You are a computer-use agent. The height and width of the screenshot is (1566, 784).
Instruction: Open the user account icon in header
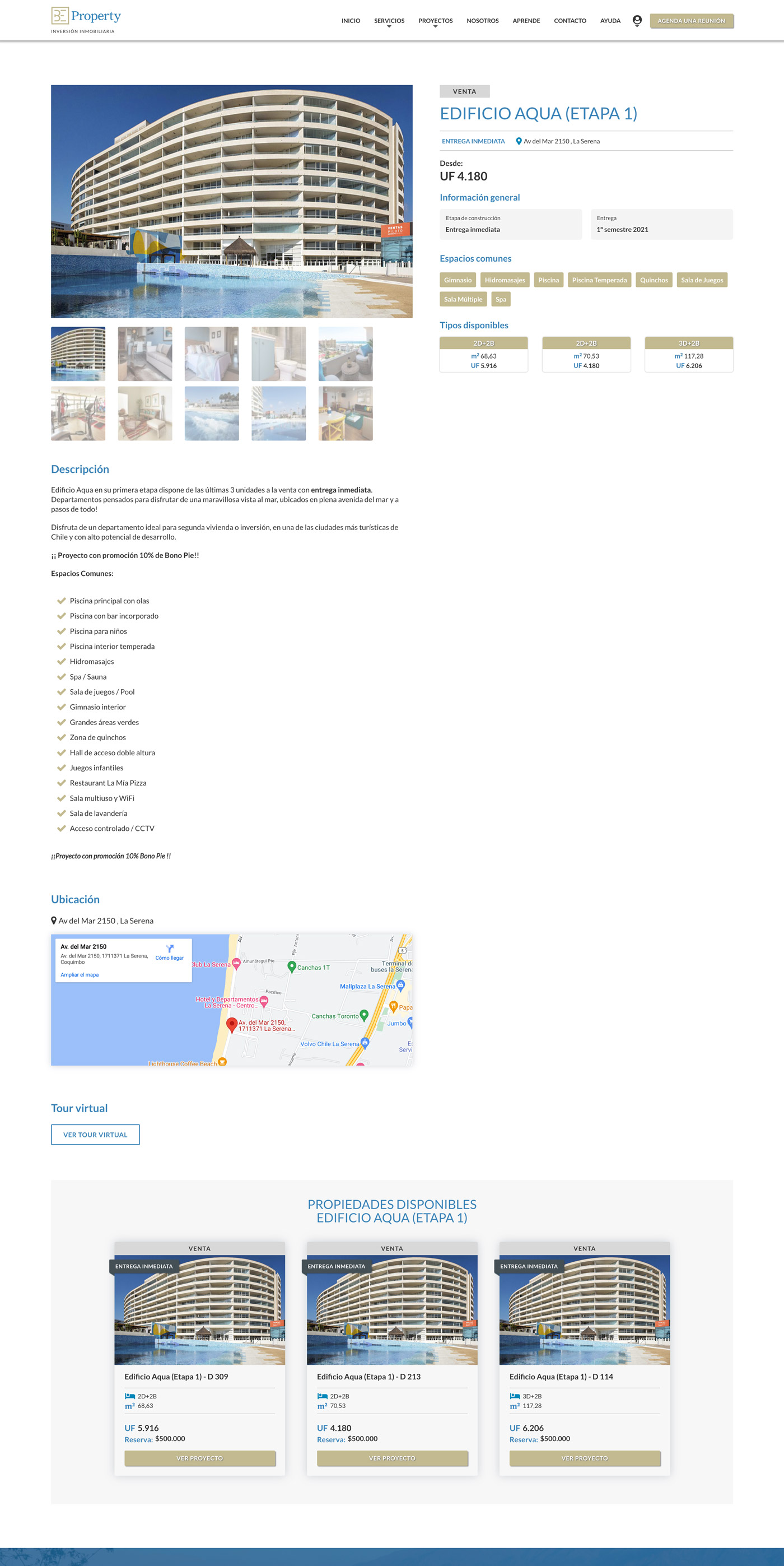point(636,21)
